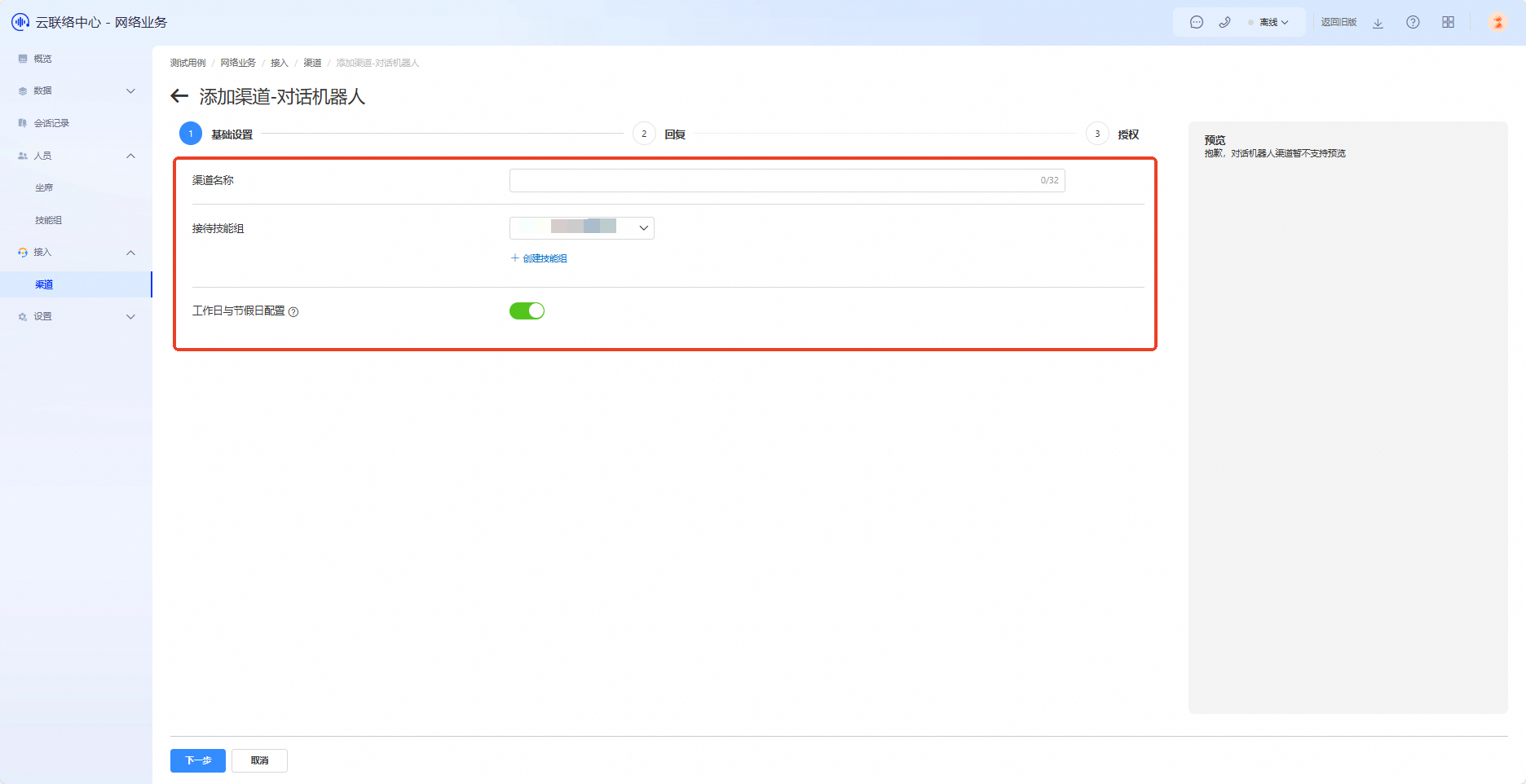
Task: Expand the 数据 sidebar menu chevron
Action: (130, 90)
